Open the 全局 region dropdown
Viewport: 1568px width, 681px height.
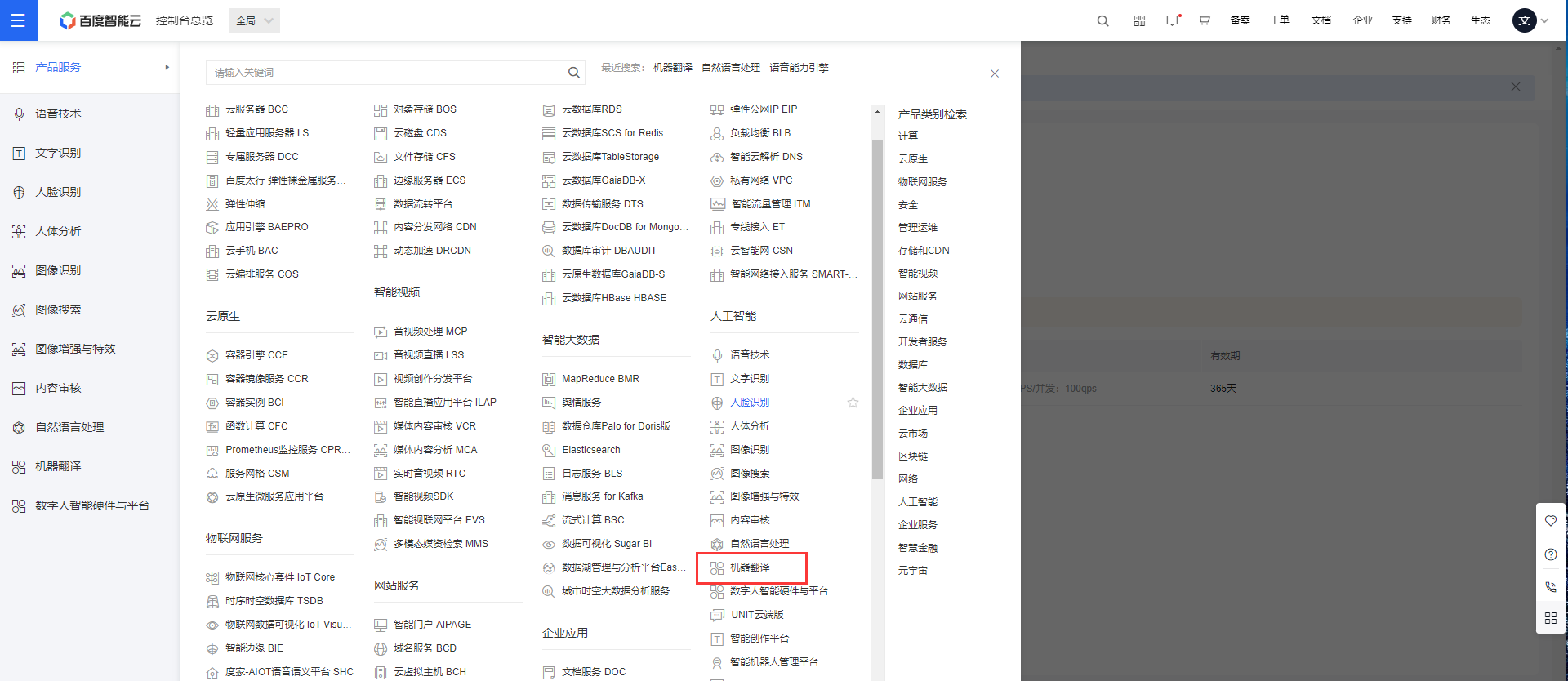[255, 20]
